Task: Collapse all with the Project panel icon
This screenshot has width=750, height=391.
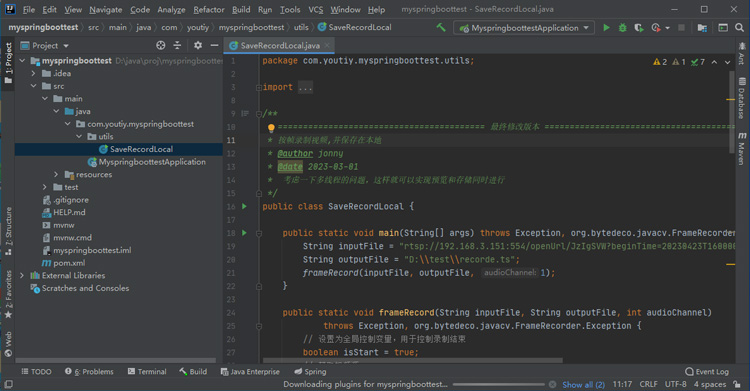Action: [x=177, y=45]
